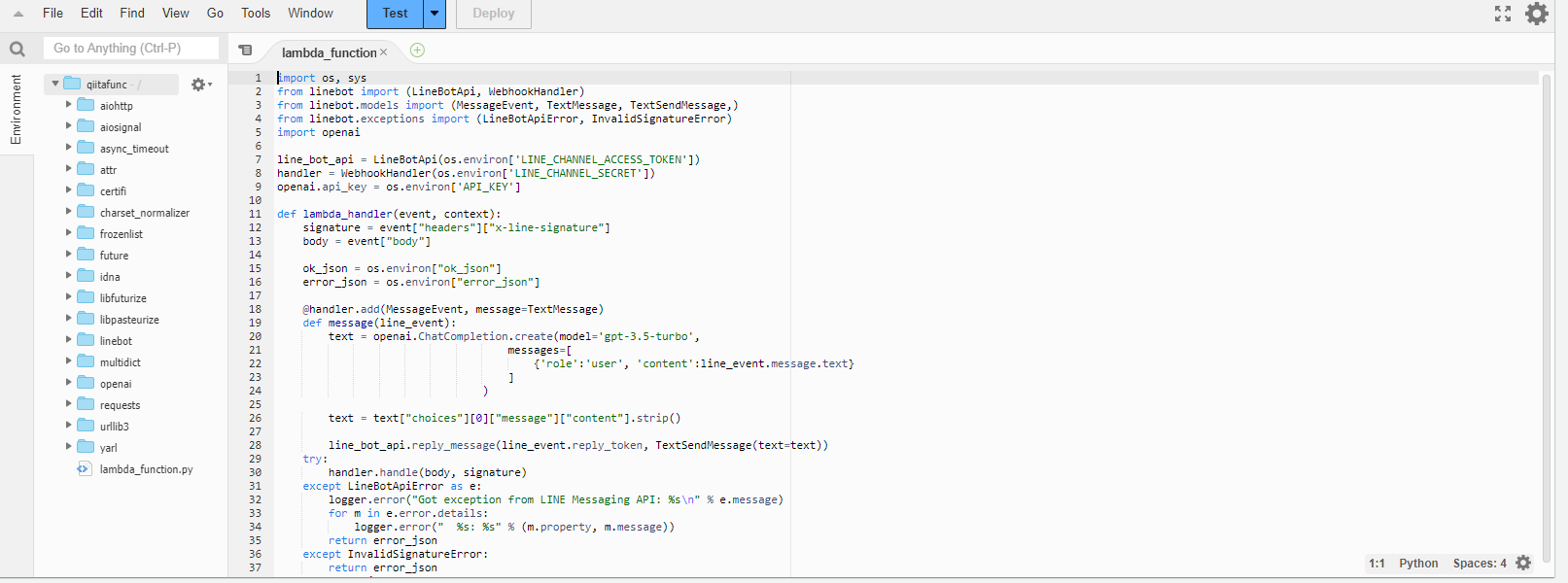Place cursor on 'import openai' line
The height and width of the screenshot is (583, 1568).
318,132
